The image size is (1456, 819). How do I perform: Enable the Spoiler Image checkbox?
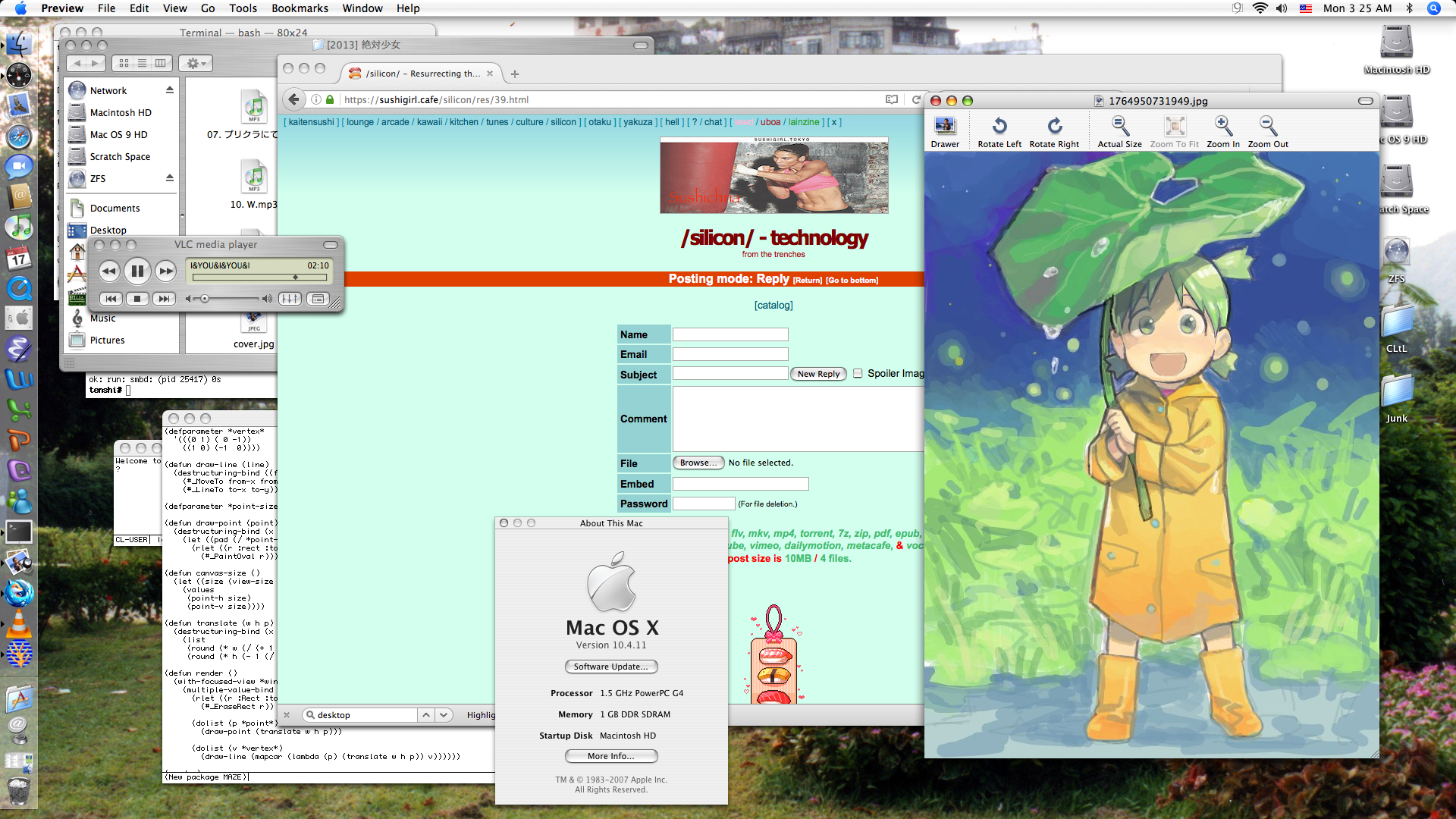[x=858, y=373]
